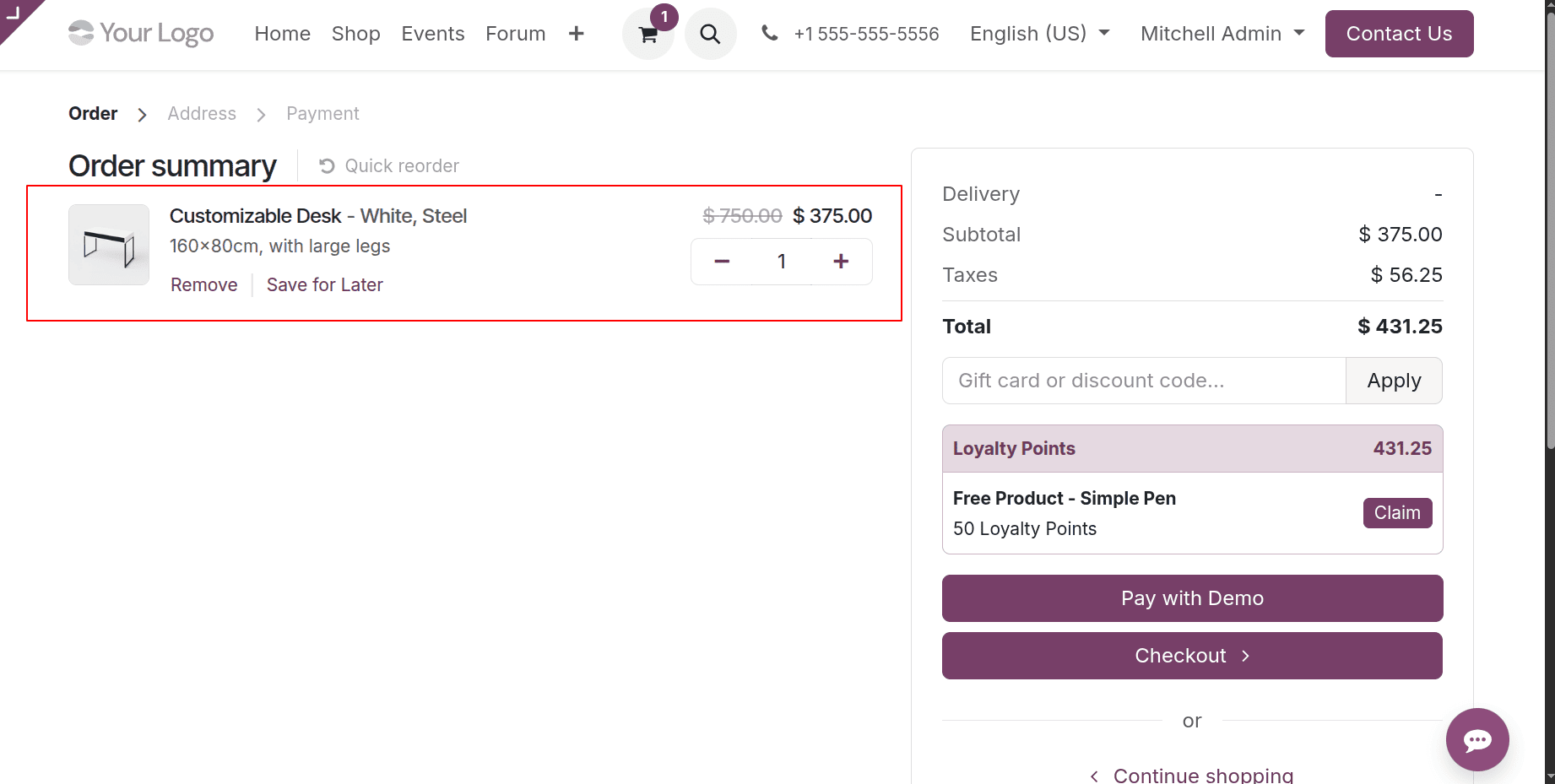The image size is (1555, 784).
Task: Decrease desk quantity with minus
Action: coord(722,262)
